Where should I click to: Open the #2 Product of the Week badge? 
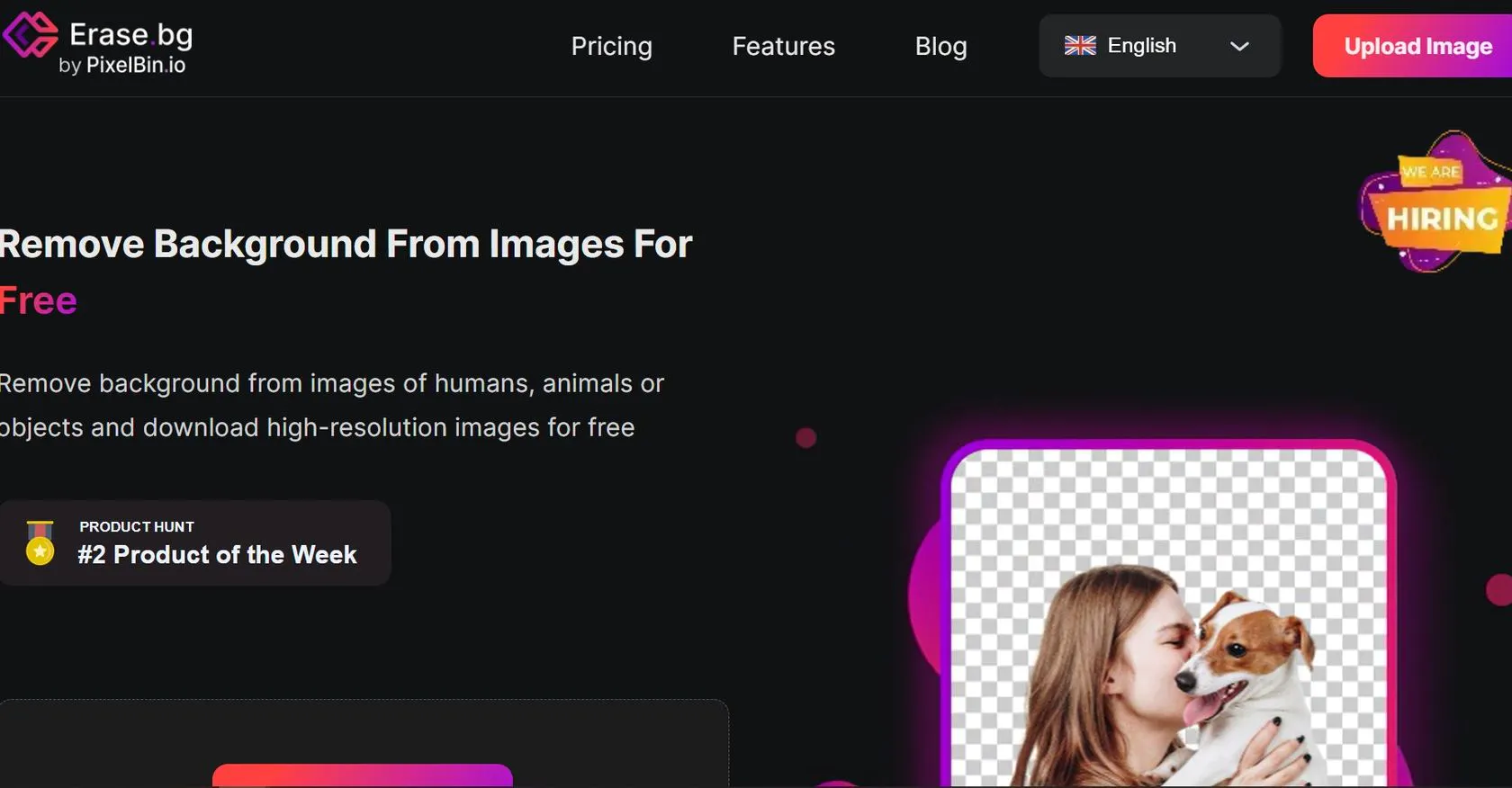[217, 555]
